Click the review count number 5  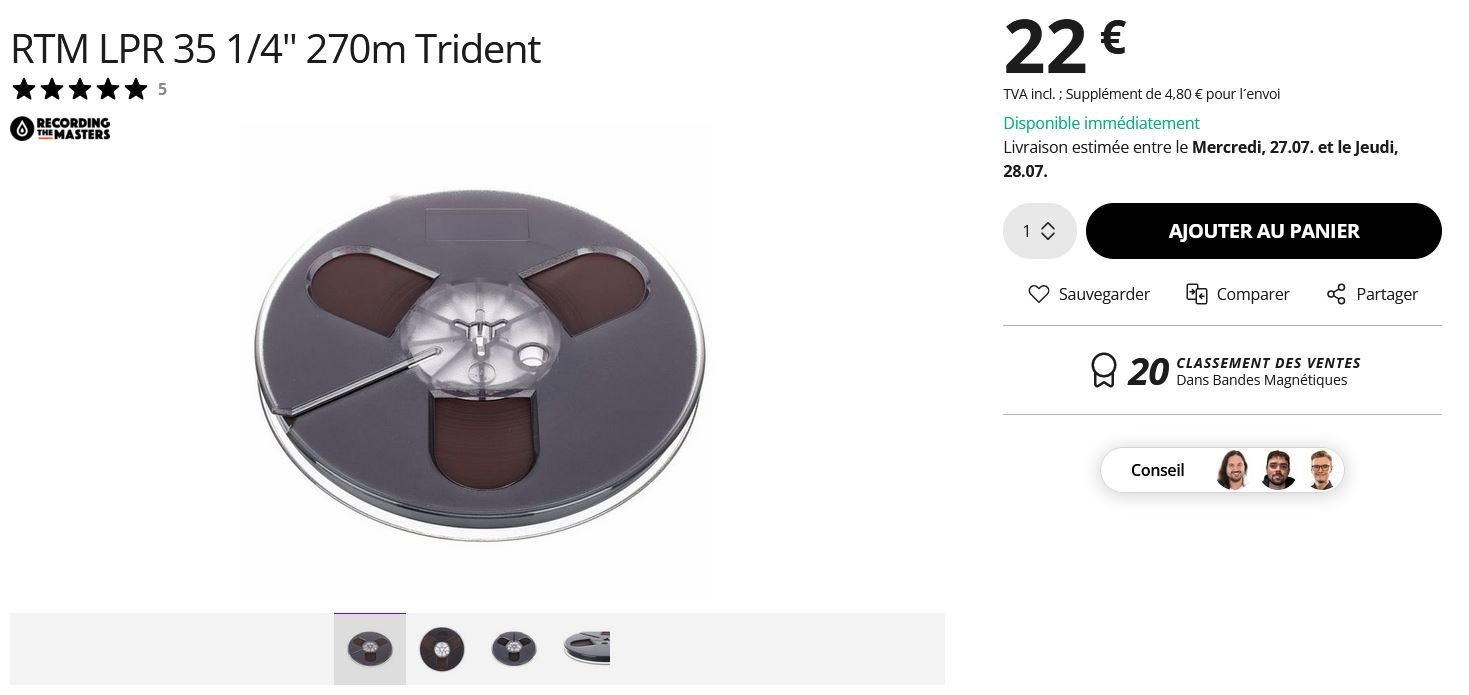(162, 89)
